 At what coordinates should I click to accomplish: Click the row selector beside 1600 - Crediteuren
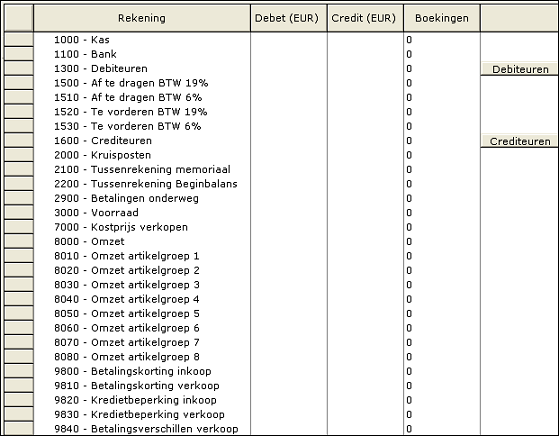coord(19,140)
